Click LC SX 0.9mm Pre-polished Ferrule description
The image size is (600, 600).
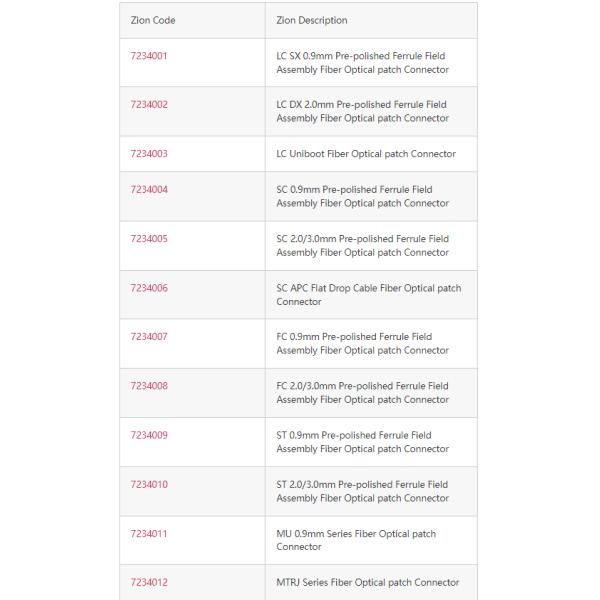click(x=362, y=63)
